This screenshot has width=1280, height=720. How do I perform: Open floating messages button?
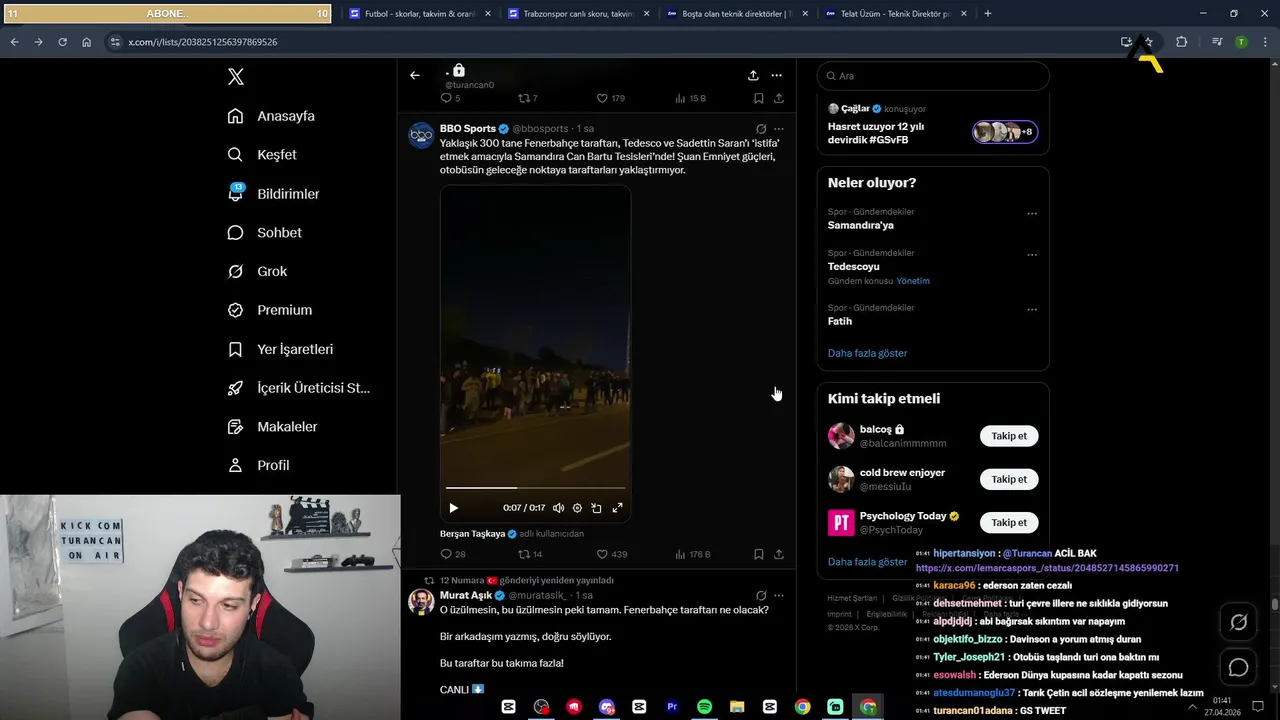click(x=1238, y=667)
